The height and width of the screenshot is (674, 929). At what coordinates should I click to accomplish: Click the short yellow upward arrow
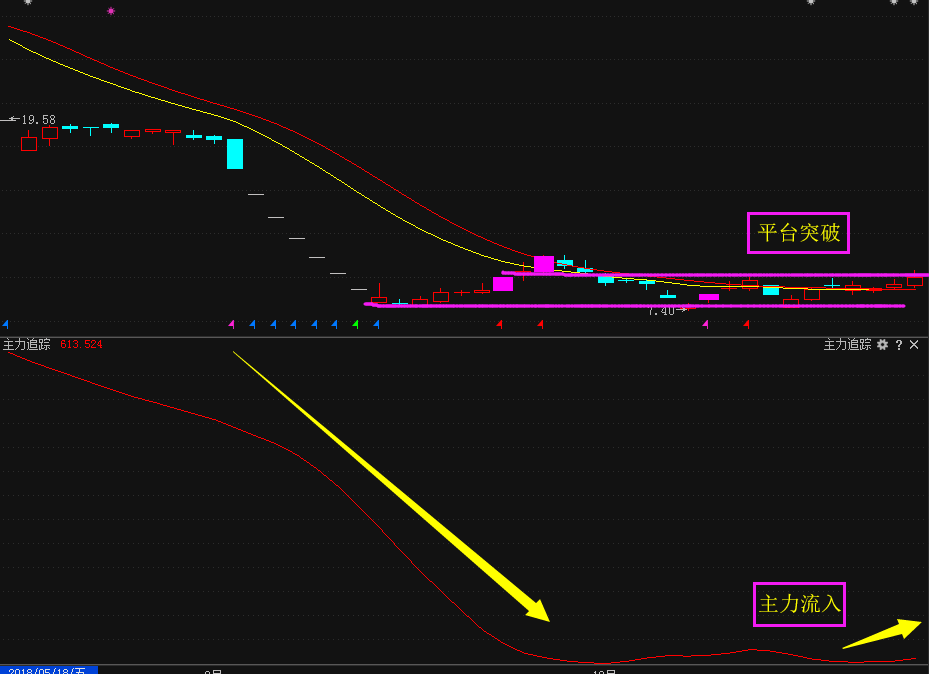click(x=882, y=634)
